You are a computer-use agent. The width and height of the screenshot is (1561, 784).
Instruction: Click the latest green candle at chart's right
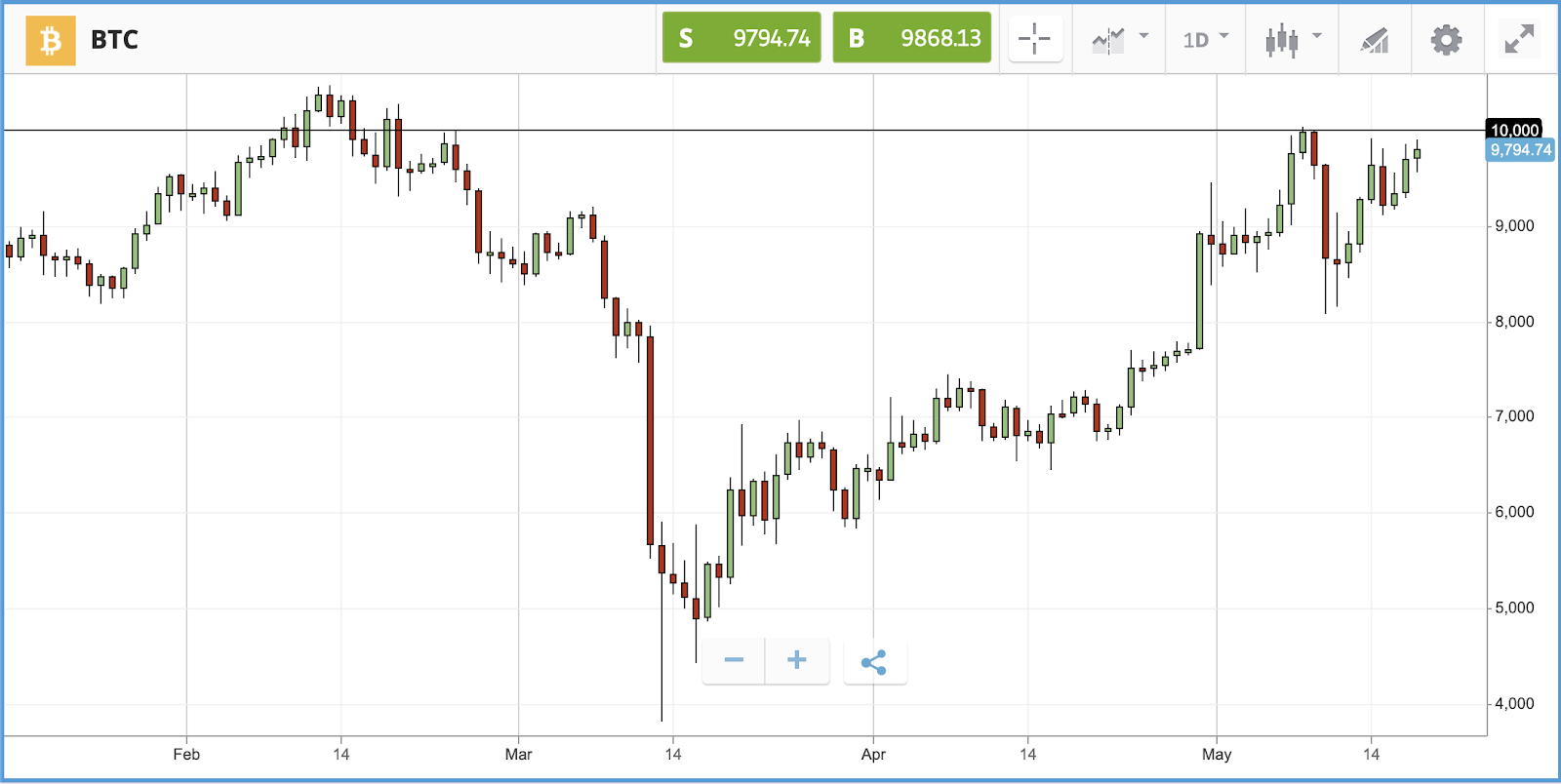[x=1418, y=153]
